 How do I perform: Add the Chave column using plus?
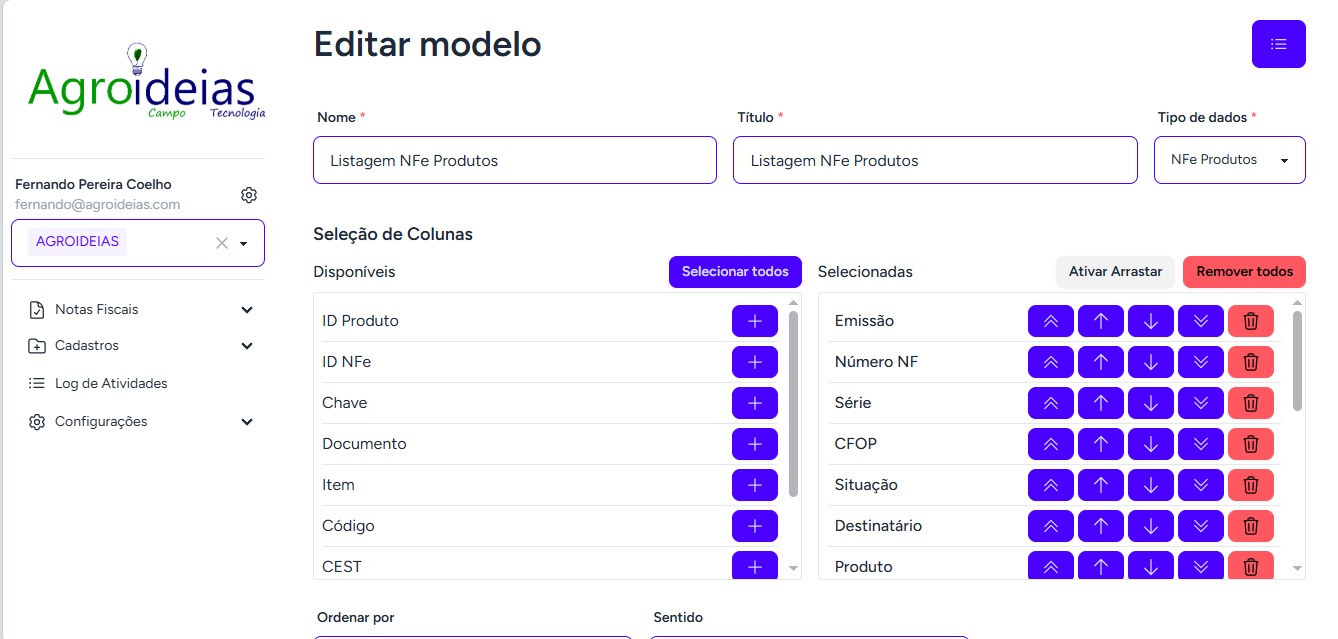754,403
